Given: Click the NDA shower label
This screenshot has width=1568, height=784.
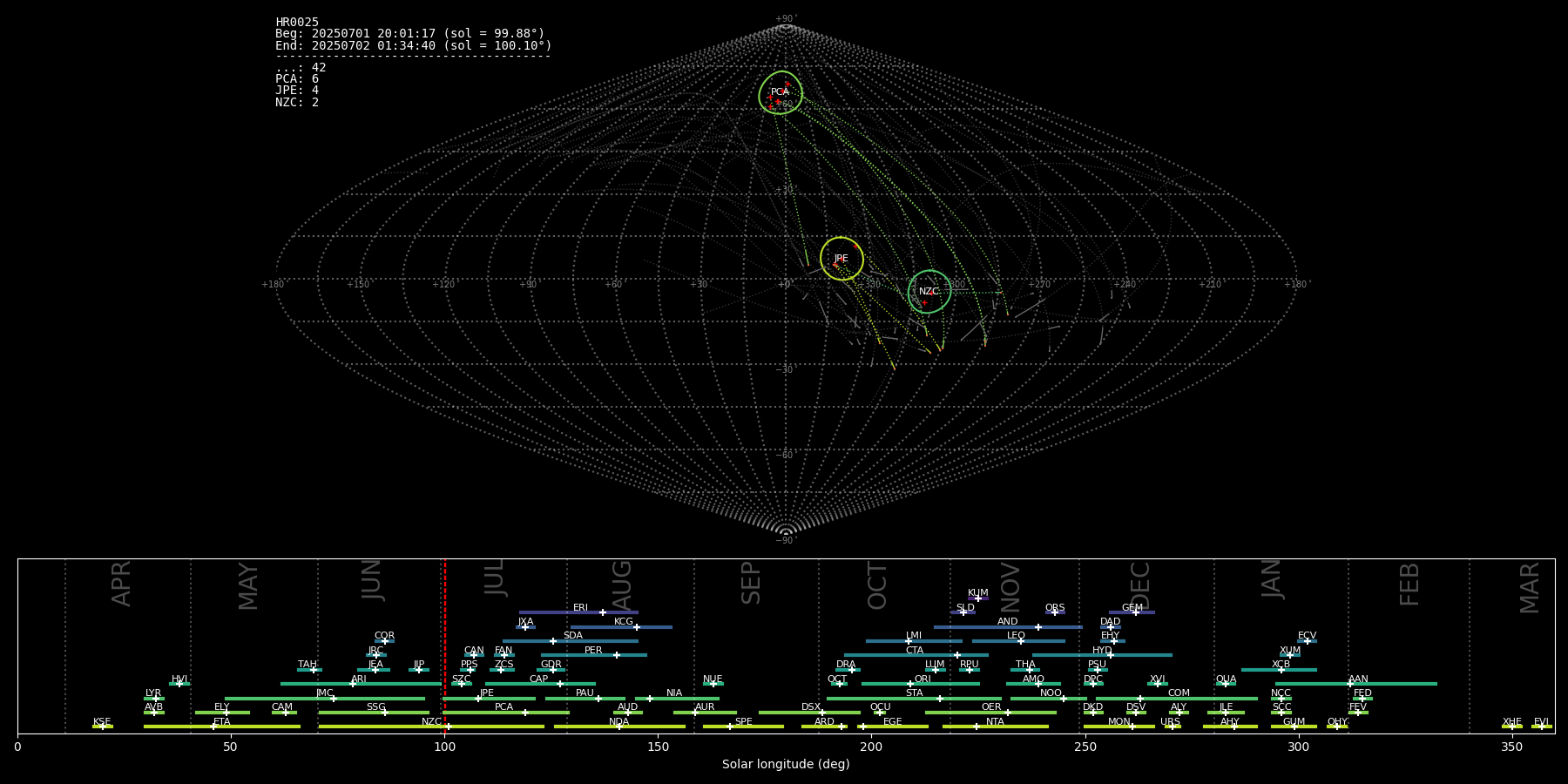Looking at the screenshot, I should click(x=619, y=722).
